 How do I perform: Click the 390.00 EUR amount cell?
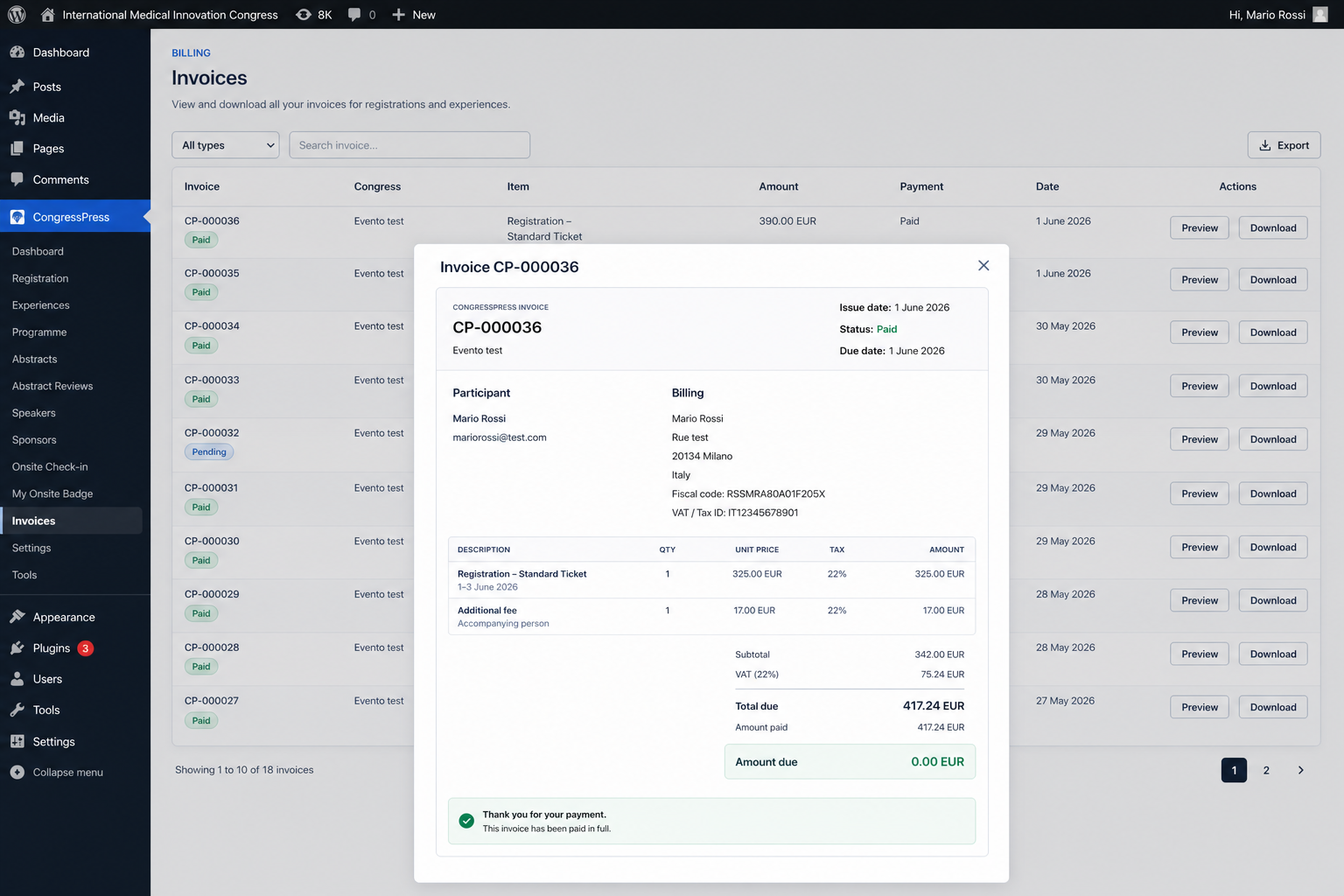[x=787, y=221]
